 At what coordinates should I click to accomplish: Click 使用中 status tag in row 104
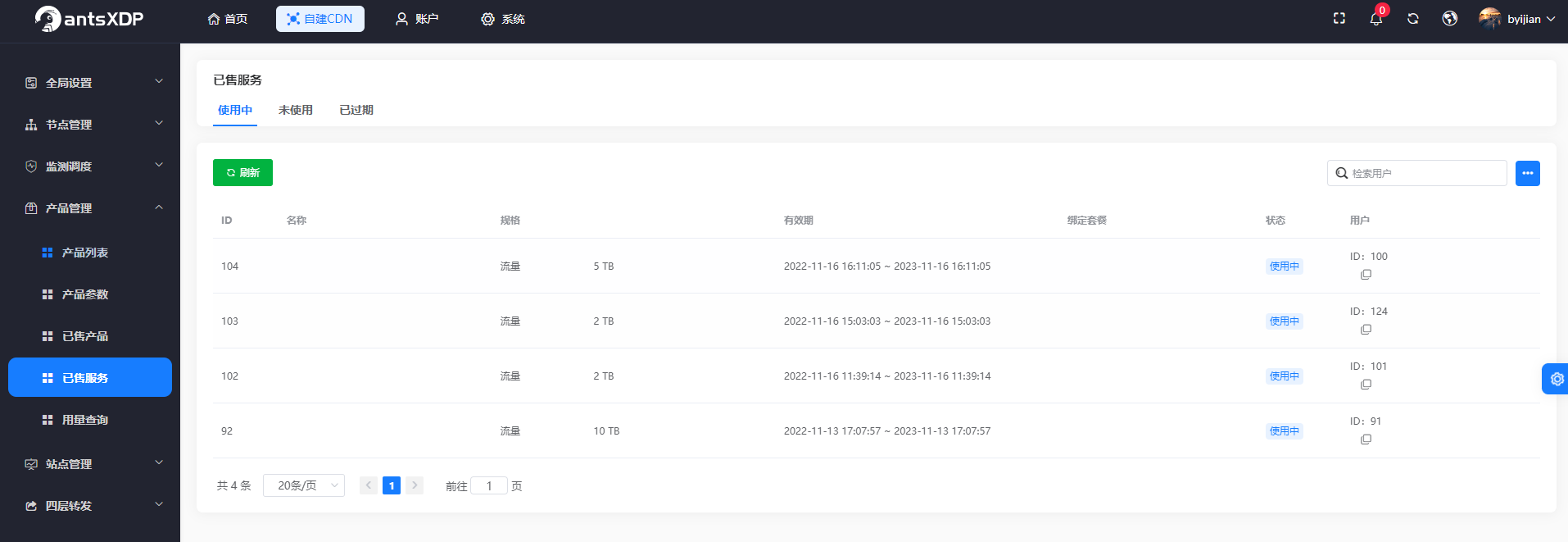1284,266
